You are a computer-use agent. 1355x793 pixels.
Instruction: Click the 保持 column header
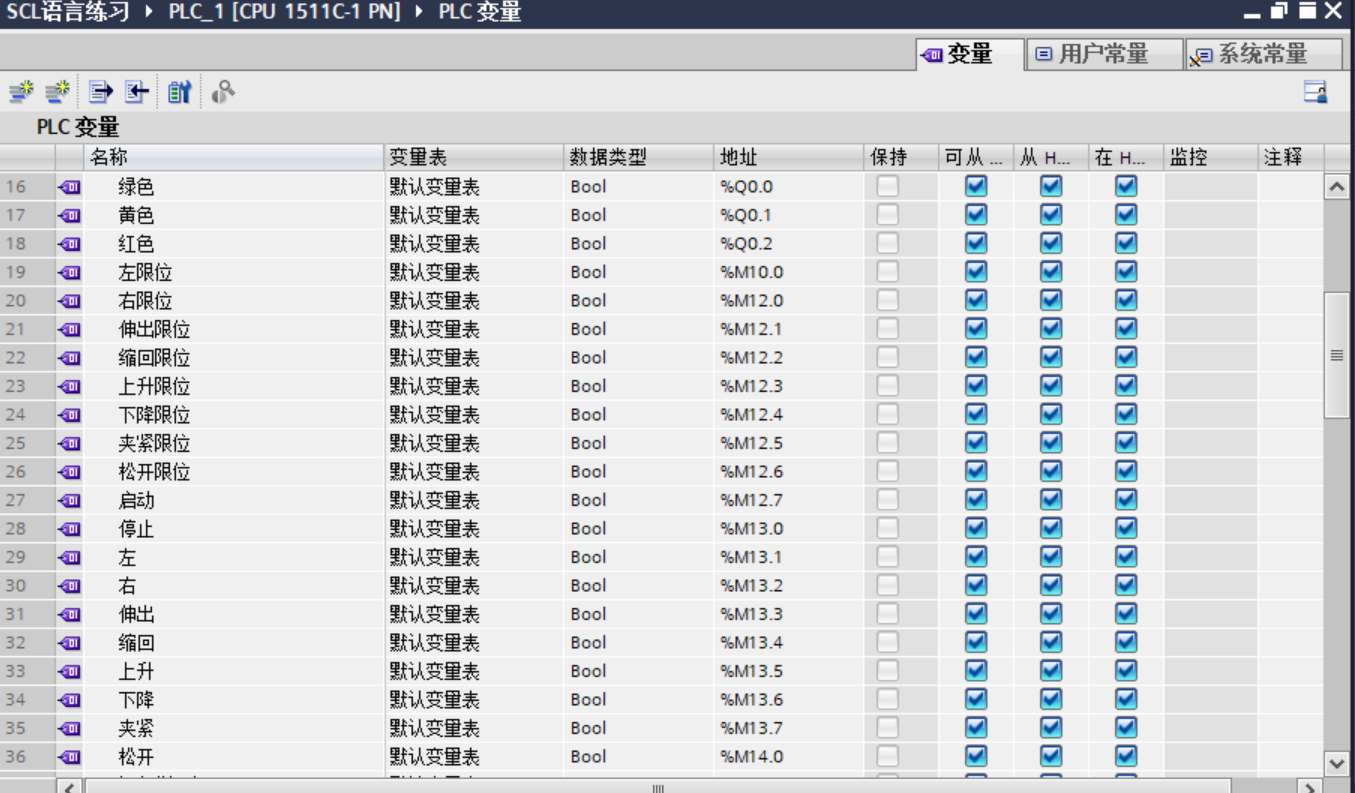coord(901,157)
